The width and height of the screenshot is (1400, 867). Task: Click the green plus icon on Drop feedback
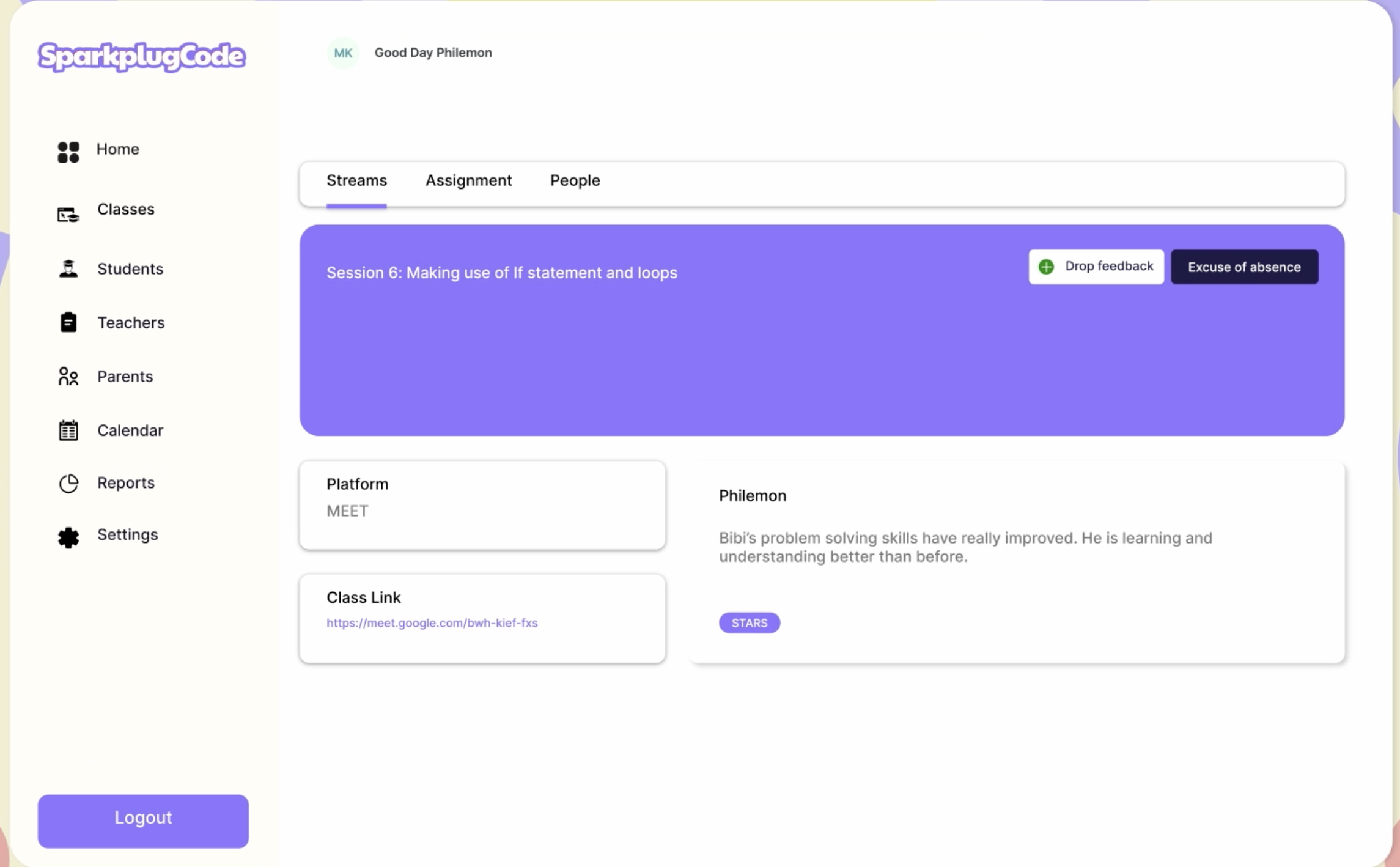click(1046, 267)
